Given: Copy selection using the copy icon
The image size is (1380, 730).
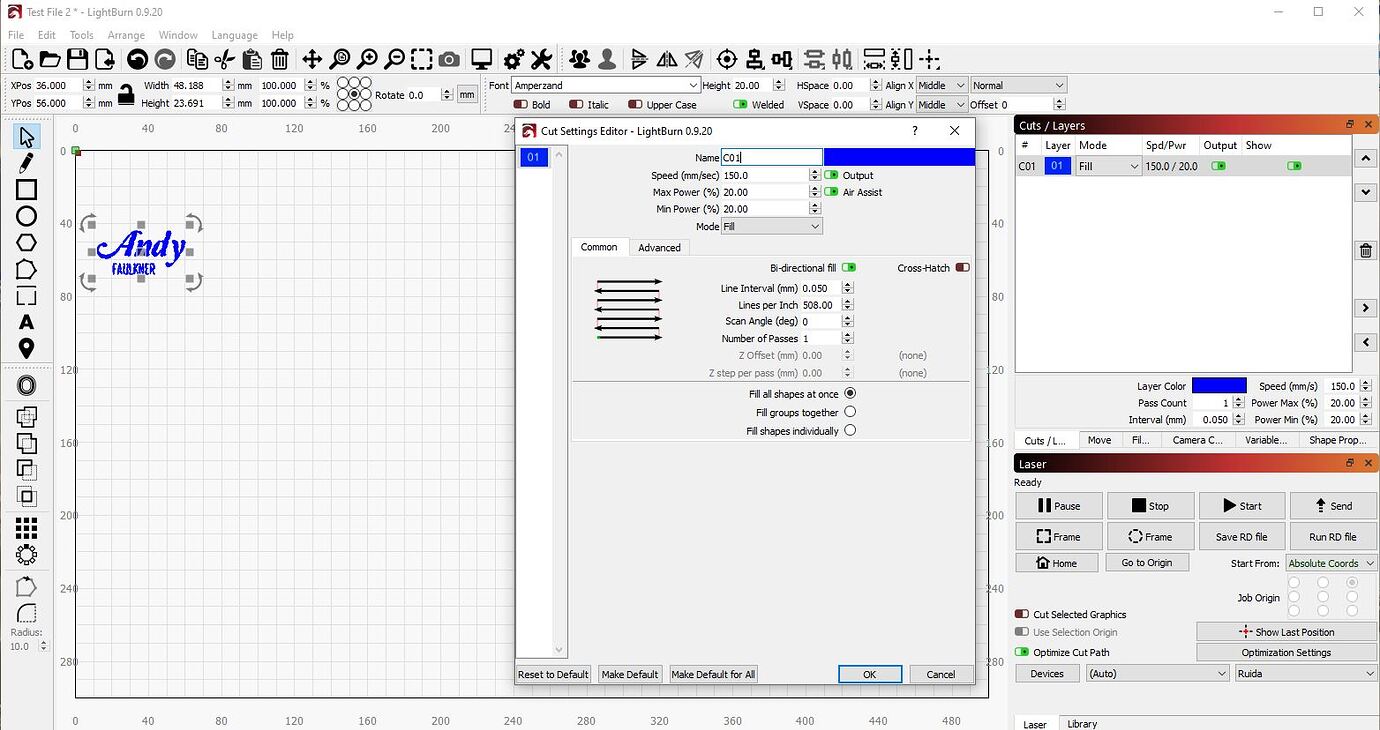Looking at the screenshot, I should pos(197,59).
